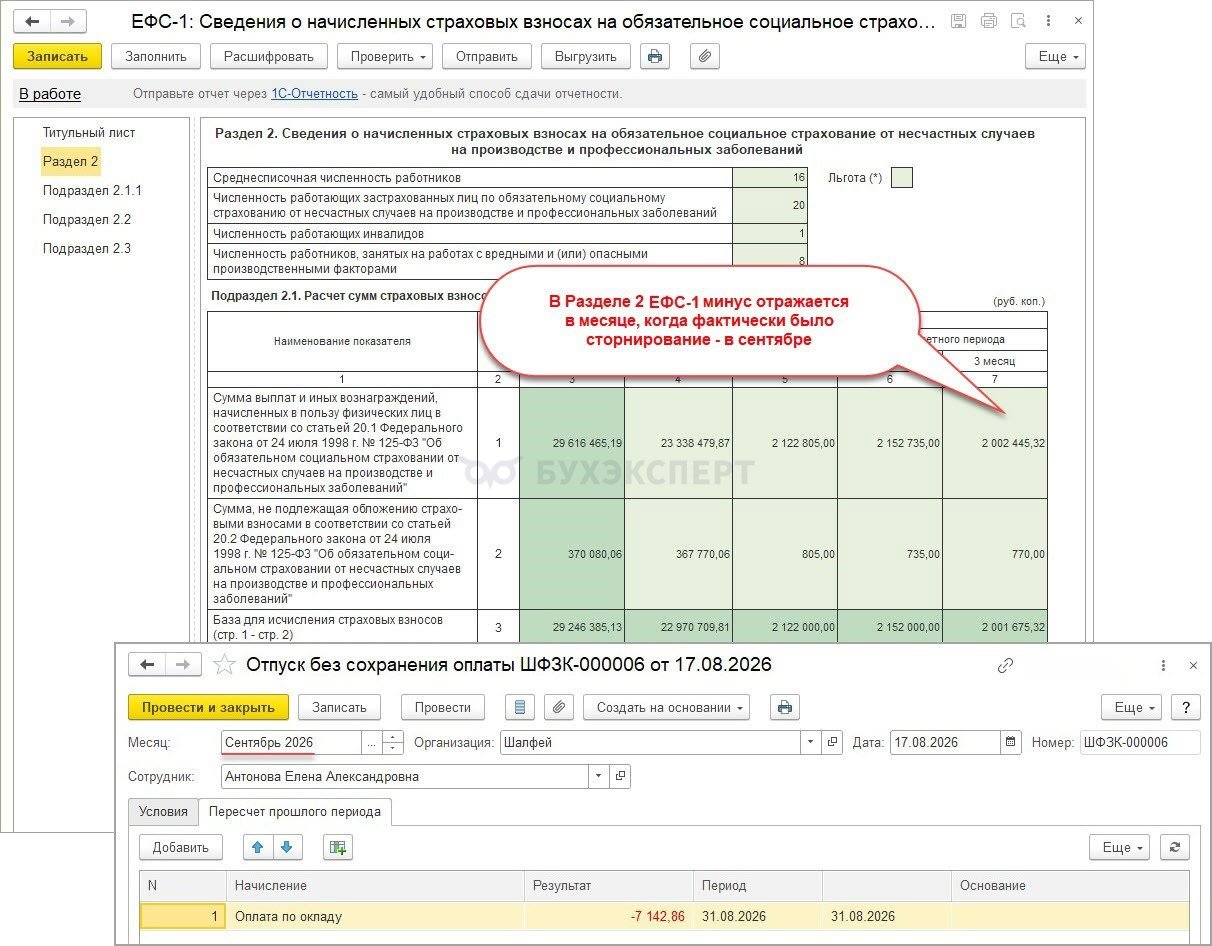Click the paperclip attachment icon in ЕФС-1 toolbar
This screenshot has width=1212, height=946.
pos(705,57)
